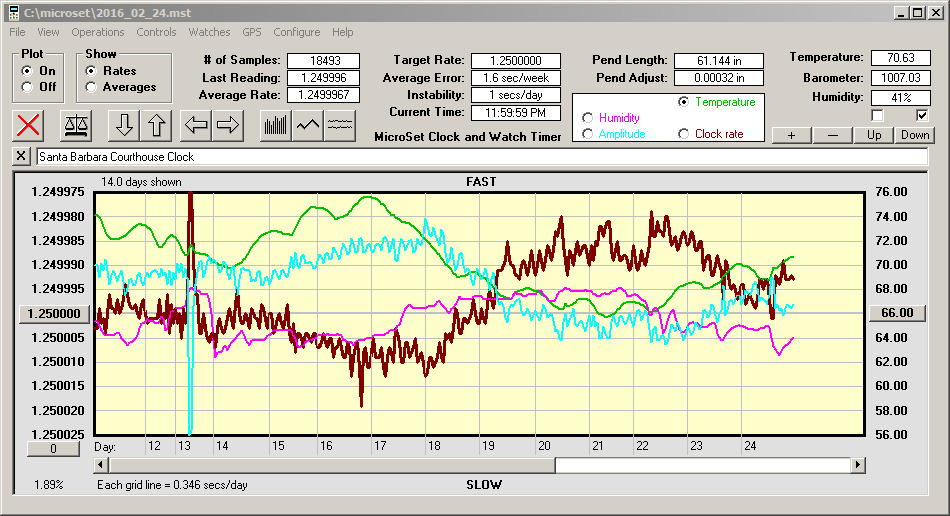
Task: Click the plus zoom button
Action: [791, 135]
